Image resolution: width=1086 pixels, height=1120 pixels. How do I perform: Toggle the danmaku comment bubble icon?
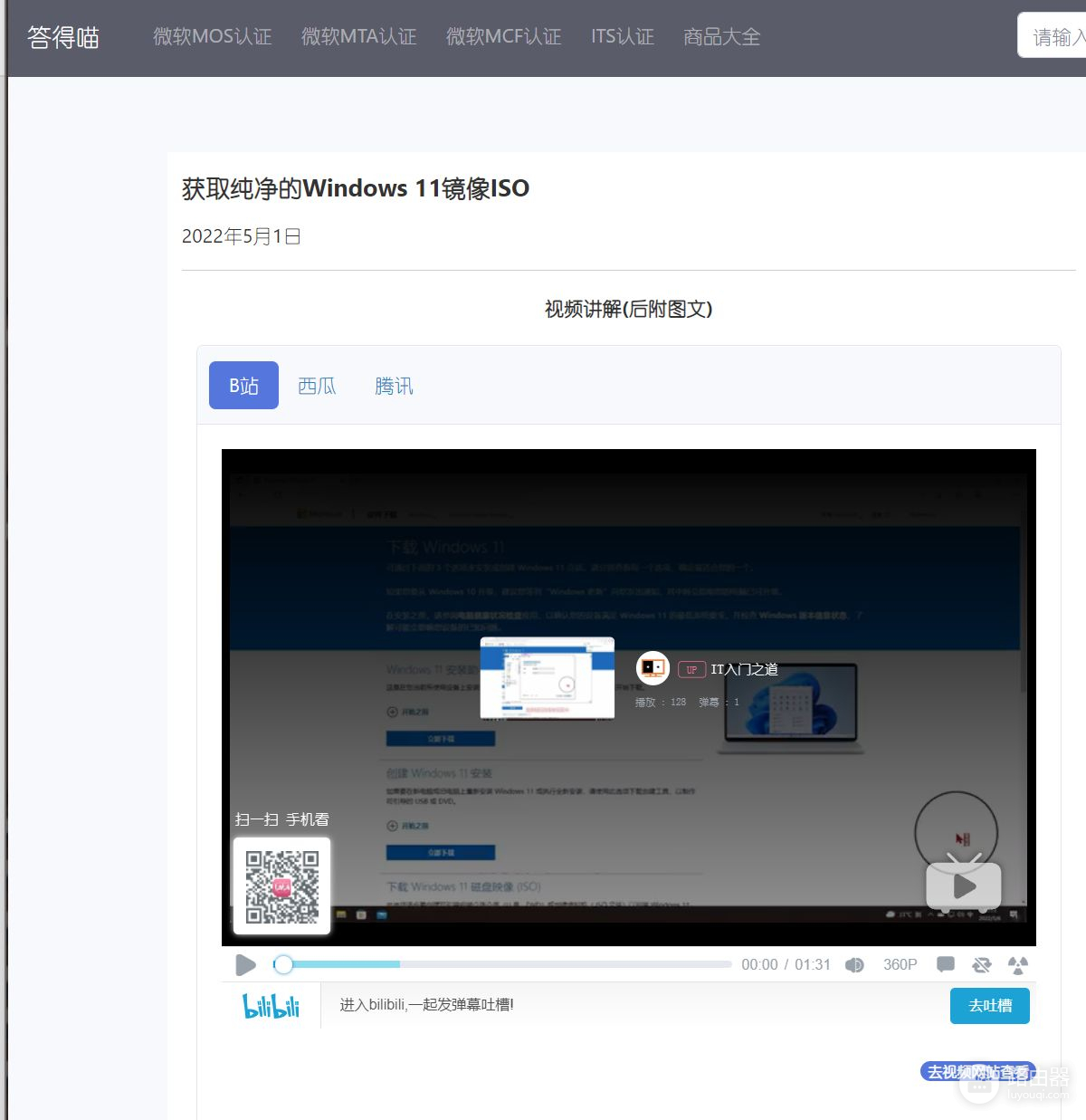[946, 964]
